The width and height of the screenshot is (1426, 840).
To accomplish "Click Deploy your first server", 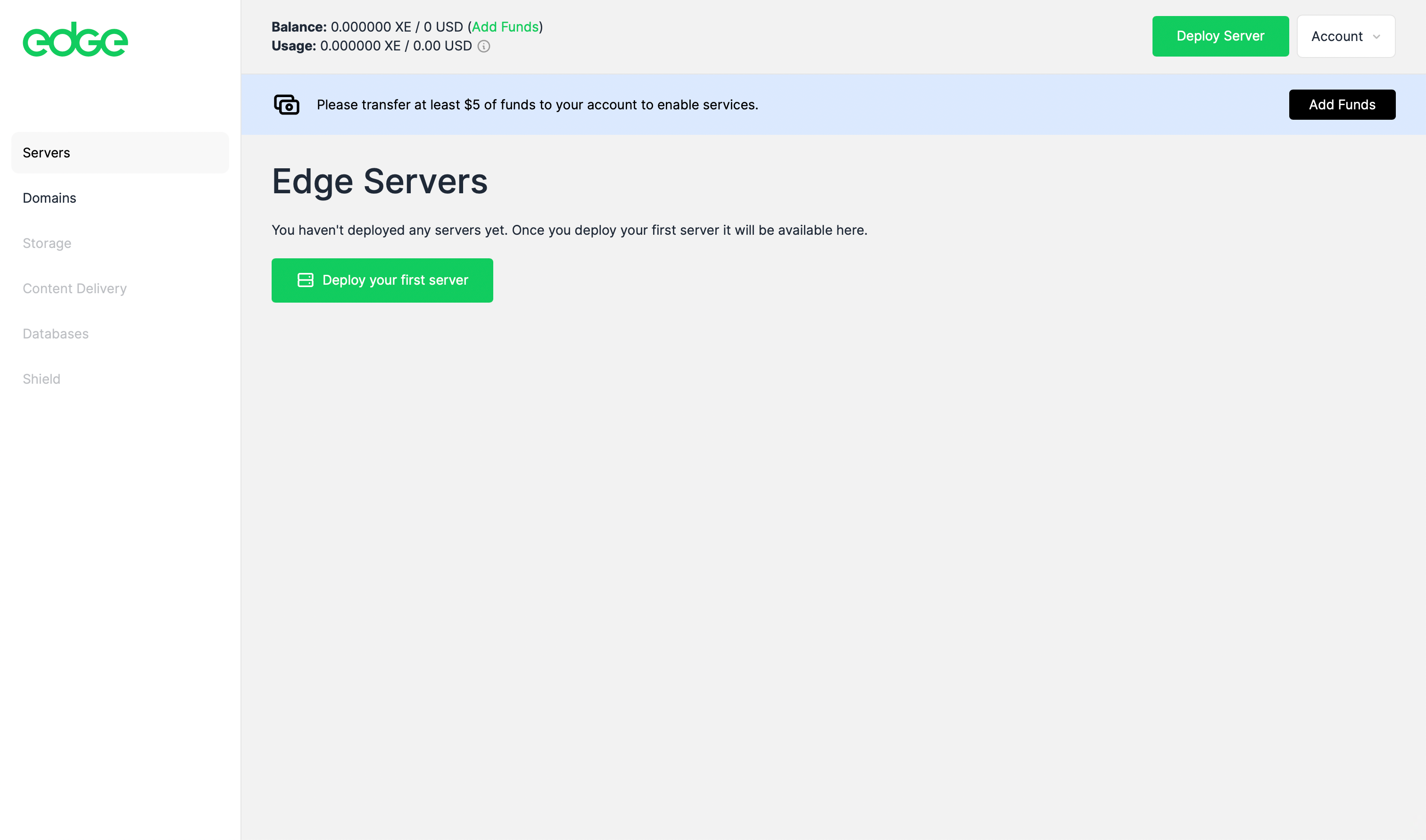I will tap(382, 281).
